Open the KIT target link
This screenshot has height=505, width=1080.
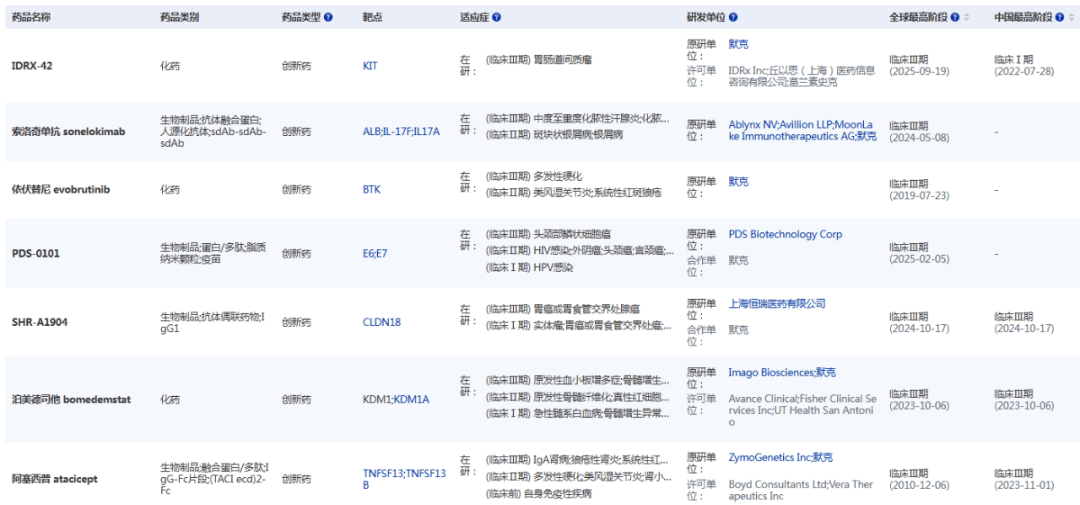pyautogui.click(x=370, y=65)
